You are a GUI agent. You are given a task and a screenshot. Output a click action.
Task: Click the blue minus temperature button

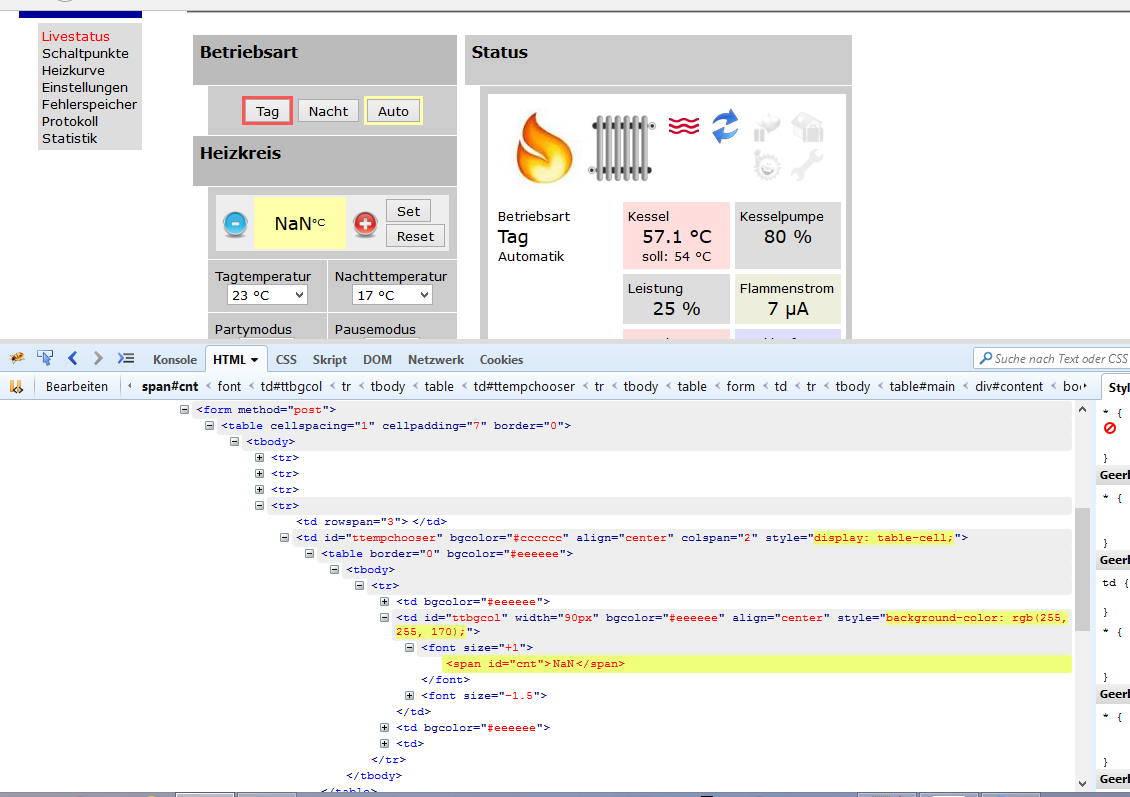coord(235,223)
